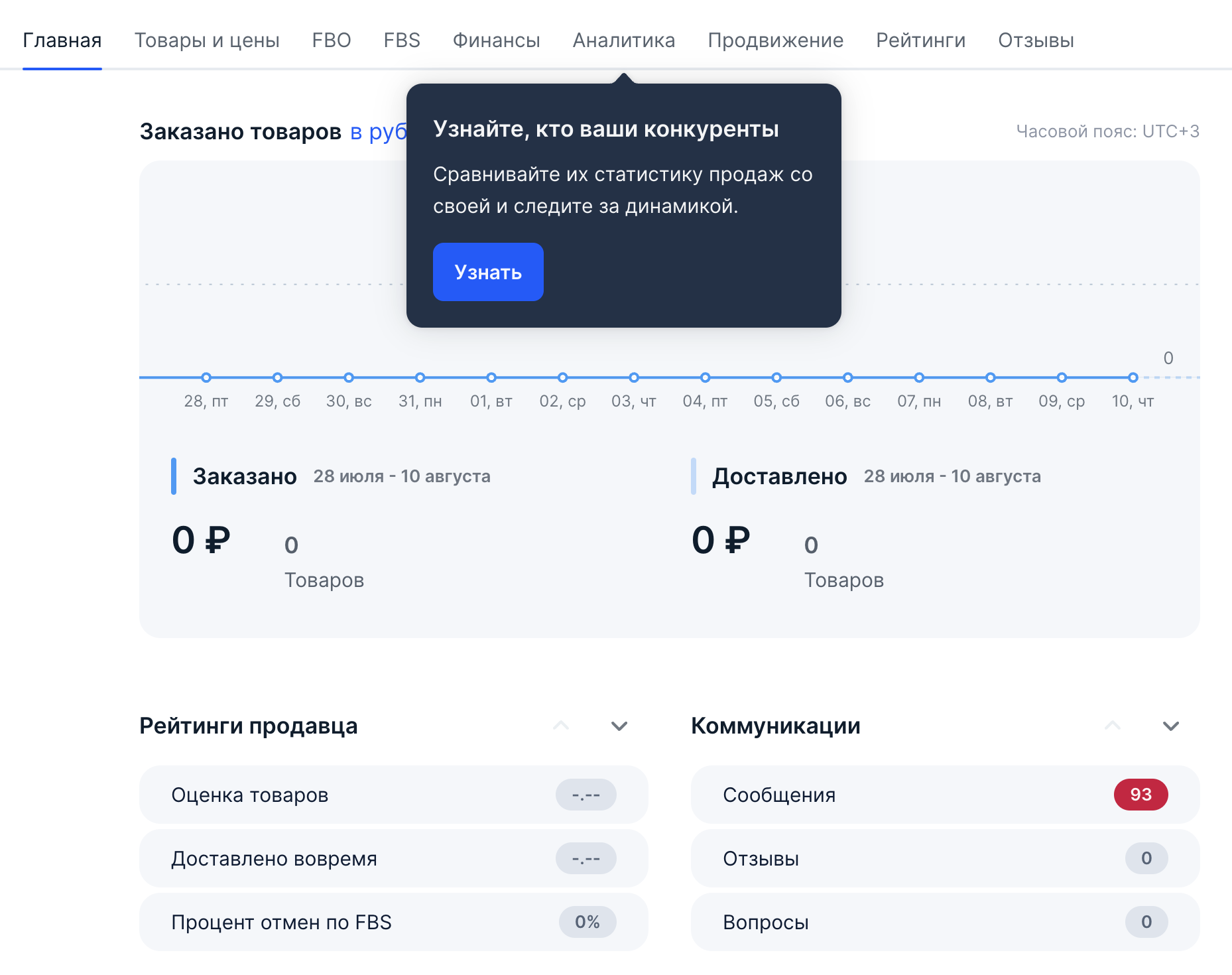Select chart point for 08, вт
The height and width of the screenshot is (975, 1232).
[x=991, y=377]
